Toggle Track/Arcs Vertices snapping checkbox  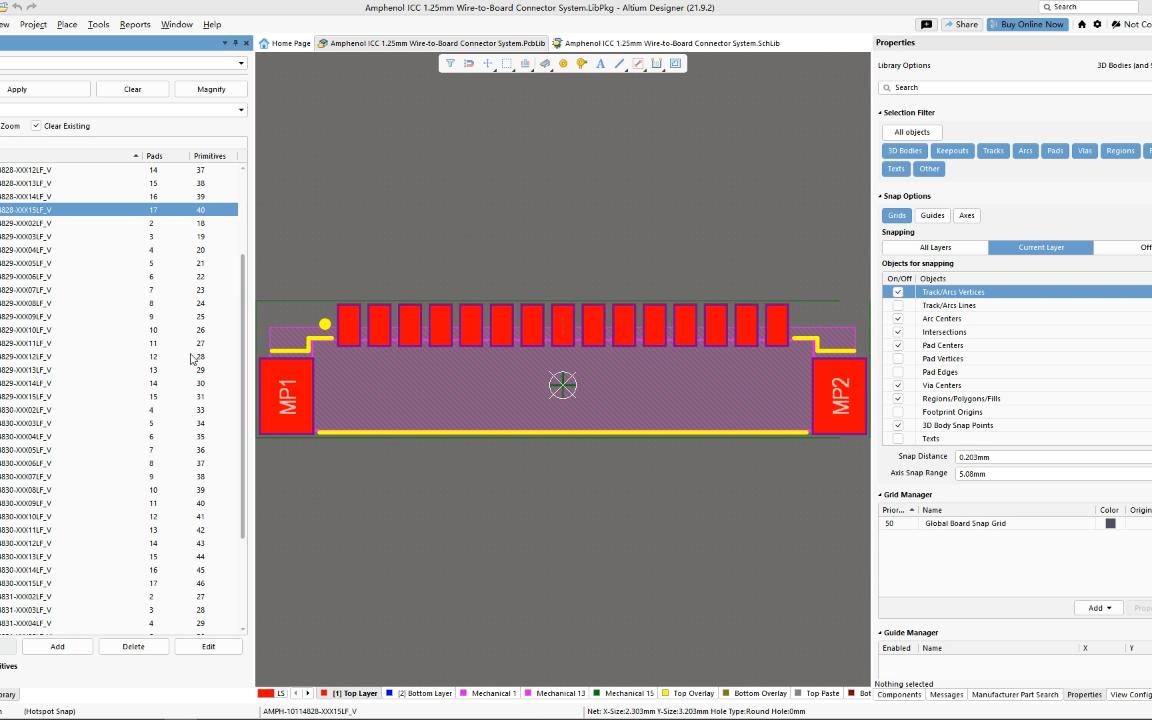point(898,292)
